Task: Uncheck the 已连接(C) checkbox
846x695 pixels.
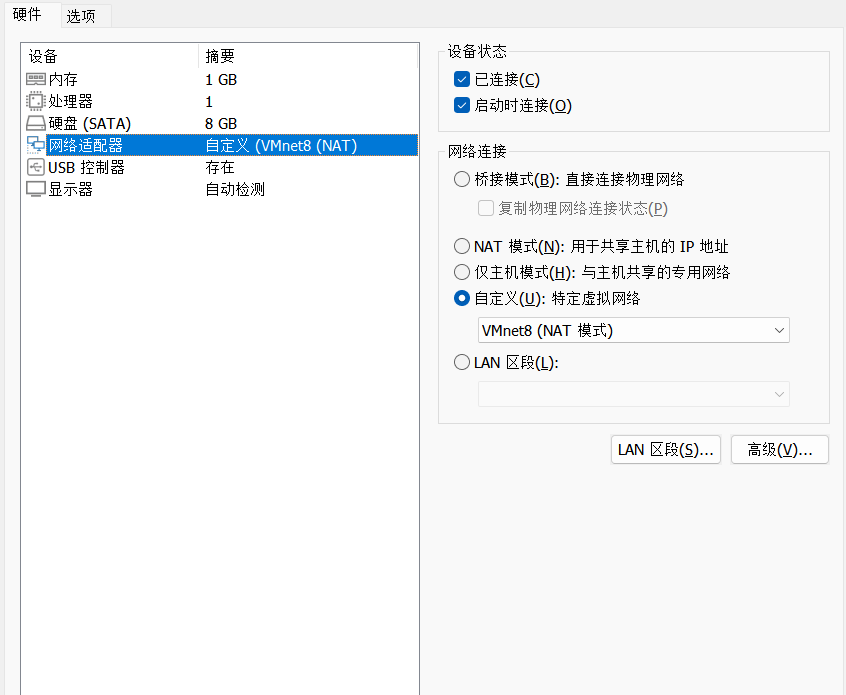Action: pyautogui.click(x=462, y=79)
